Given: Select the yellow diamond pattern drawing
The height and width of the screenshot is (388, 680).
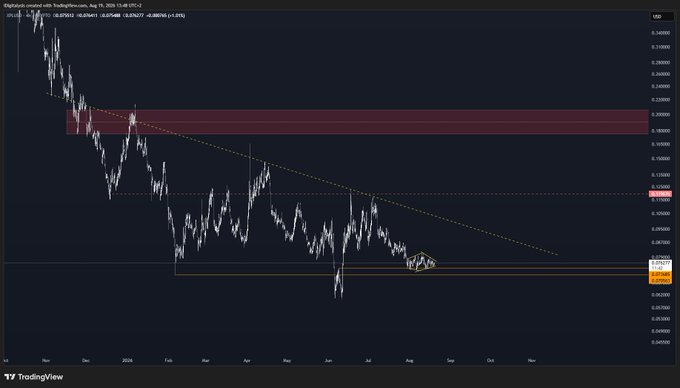Looking at the screenshot, I should (421, 261).
